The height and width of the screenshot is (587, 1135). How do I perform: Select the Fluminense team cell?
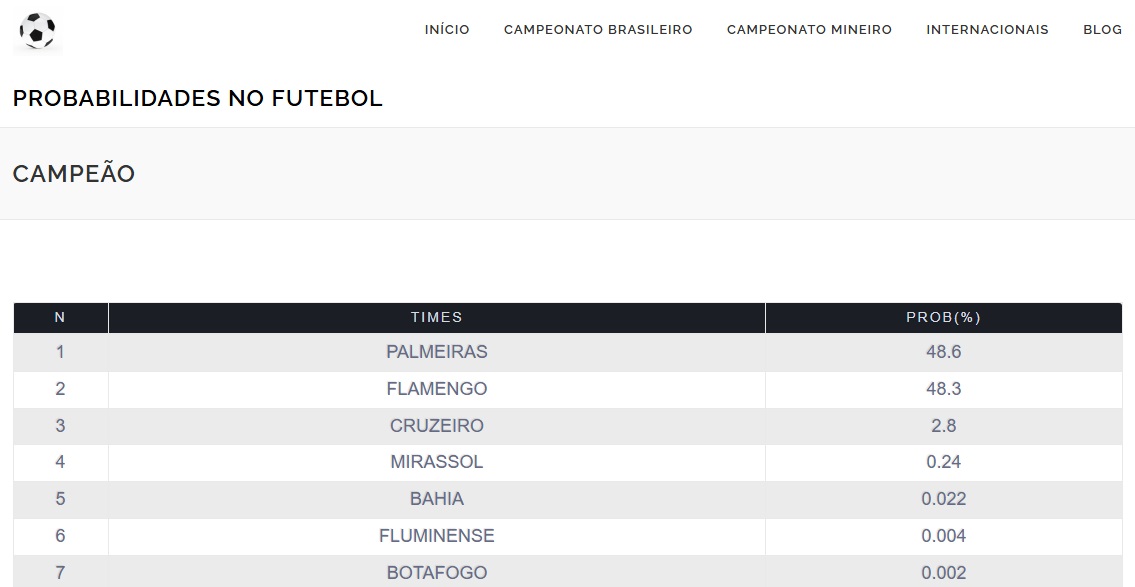point(436,536)
